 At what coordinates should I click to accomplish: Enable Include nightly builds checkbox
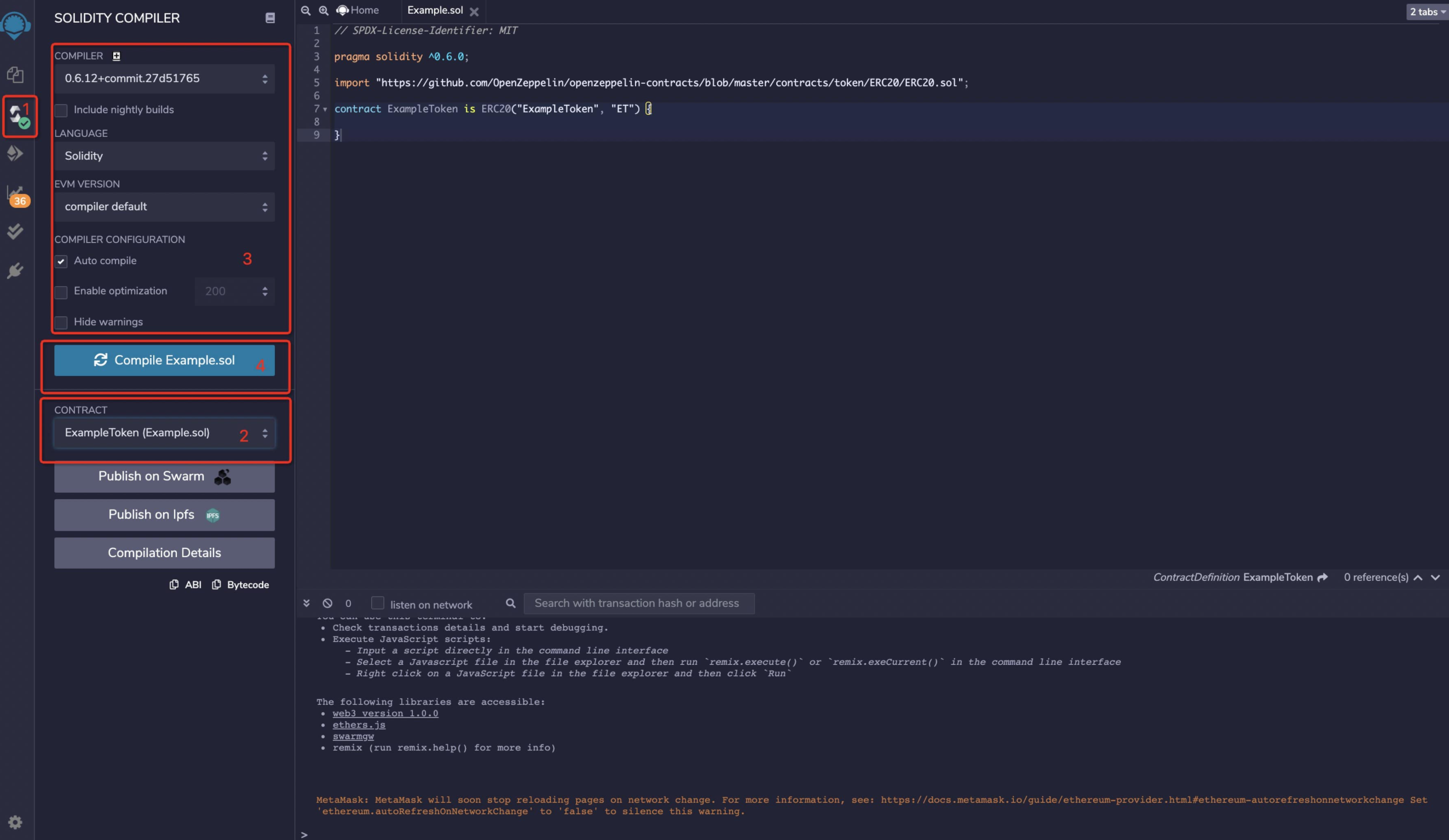point(61,110)
